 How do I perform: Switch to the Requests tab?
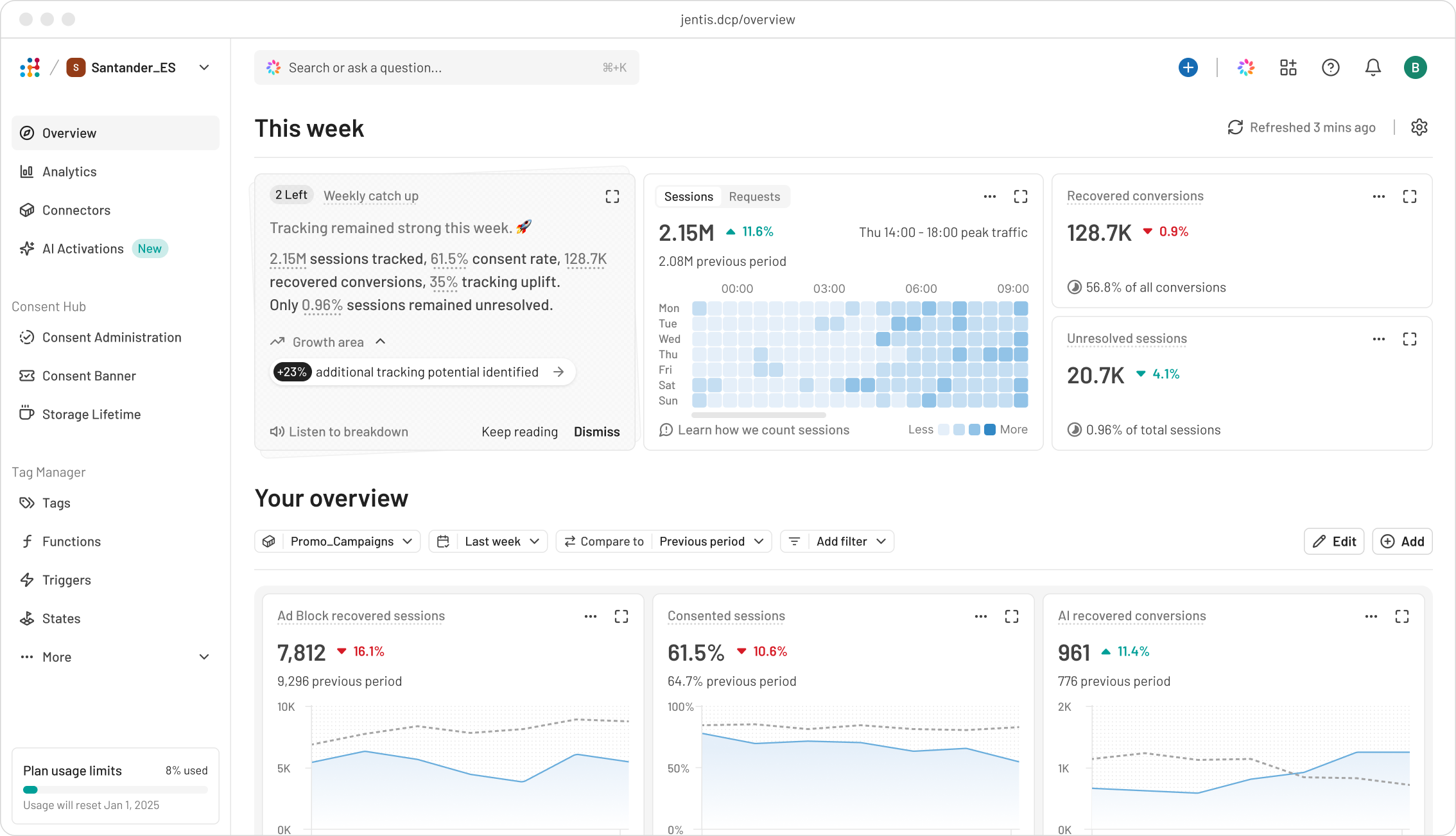point(754,196)
